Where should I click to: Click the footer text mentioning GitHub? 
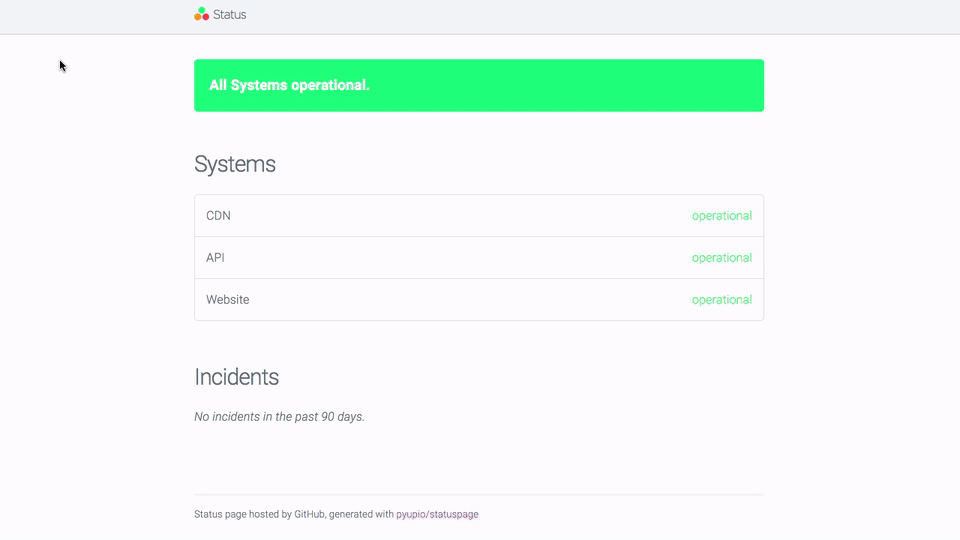pyautogui.click(x=294, y=514)
